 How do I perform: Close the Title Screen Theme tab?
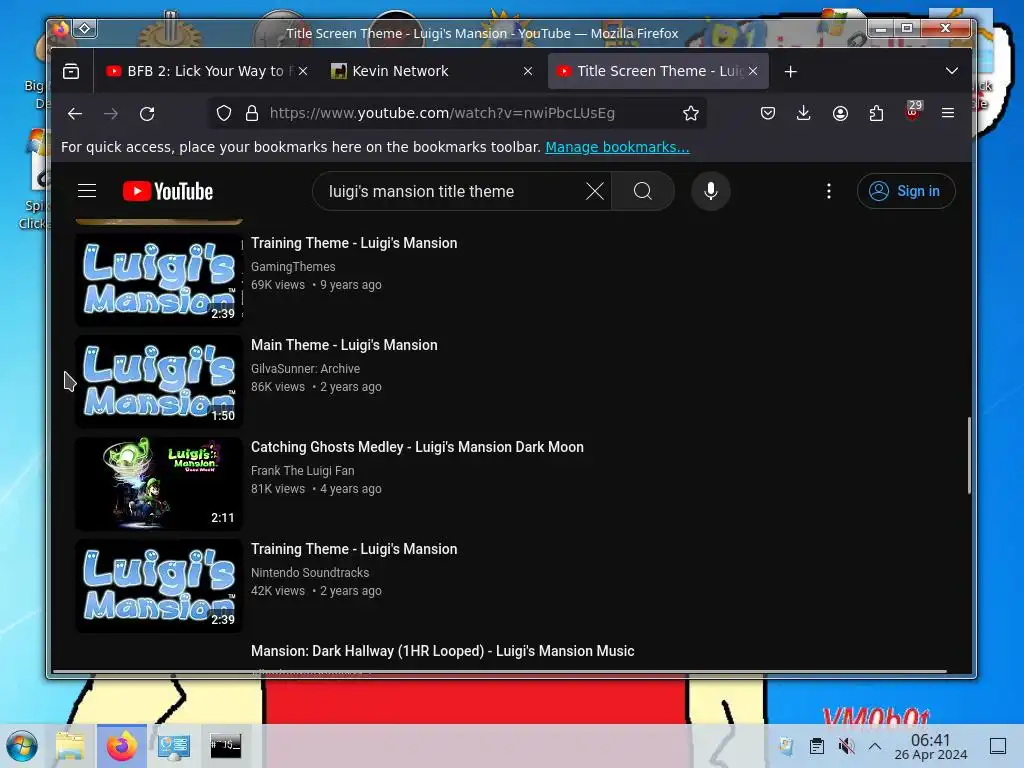coord(753,71)
